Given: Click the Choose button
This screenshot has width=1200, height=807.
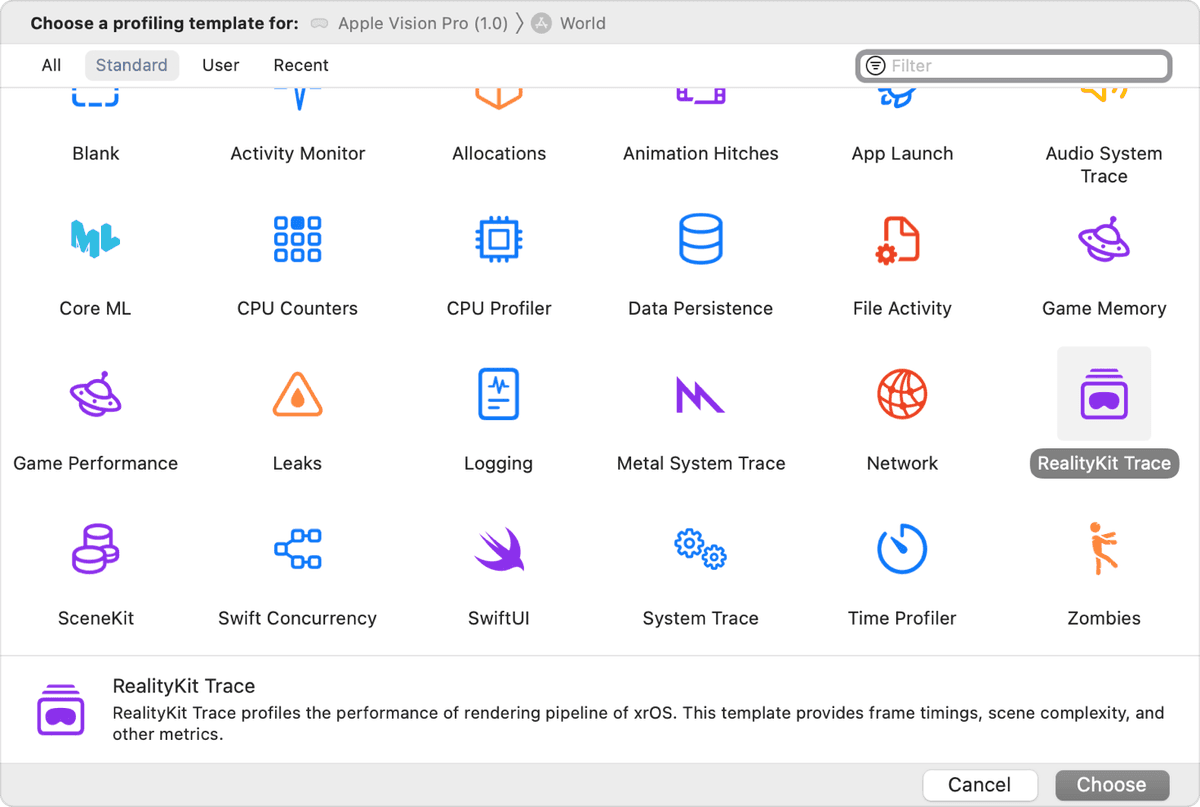Looking at the screenshot, I should pyautogui.click(x=1111, y=785).
